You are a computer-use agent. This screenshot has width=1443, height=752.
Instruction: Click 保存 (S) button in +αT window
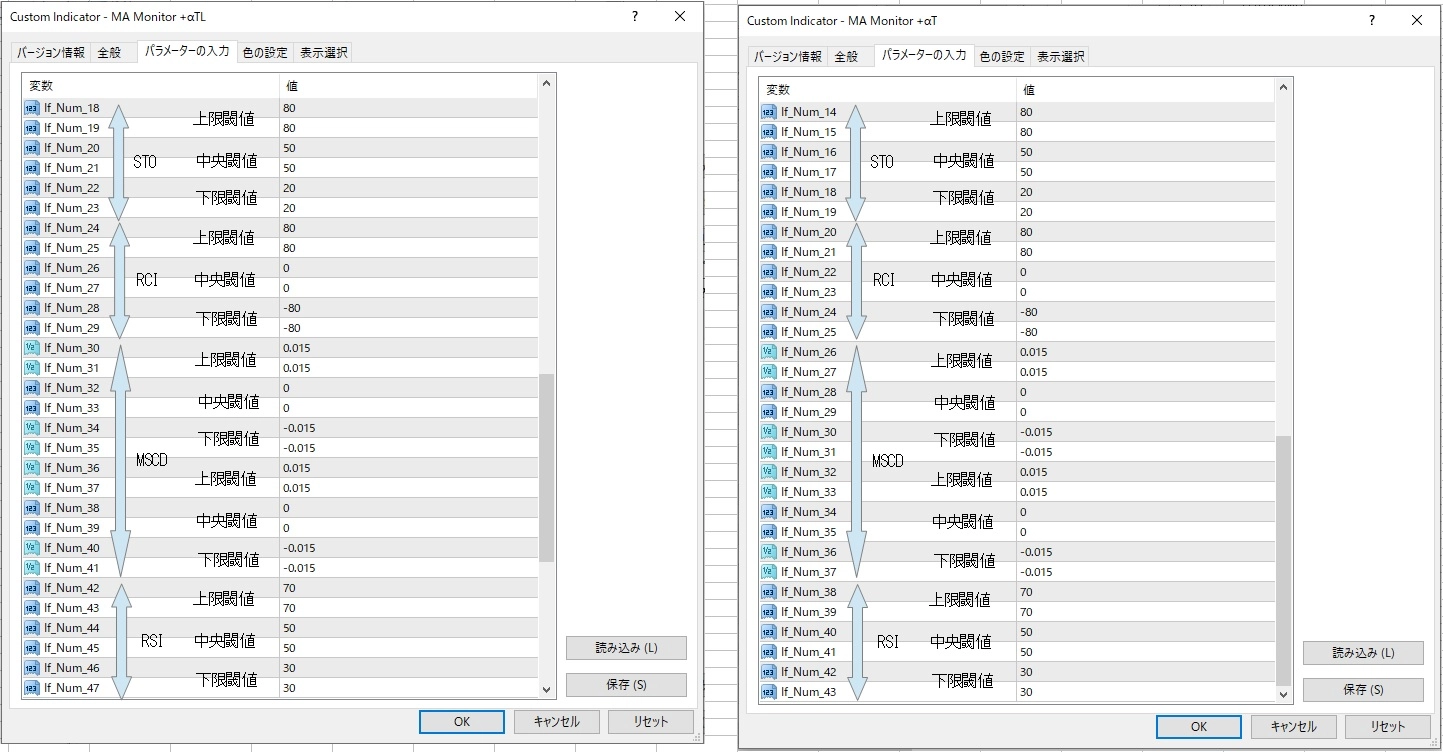1363,690
